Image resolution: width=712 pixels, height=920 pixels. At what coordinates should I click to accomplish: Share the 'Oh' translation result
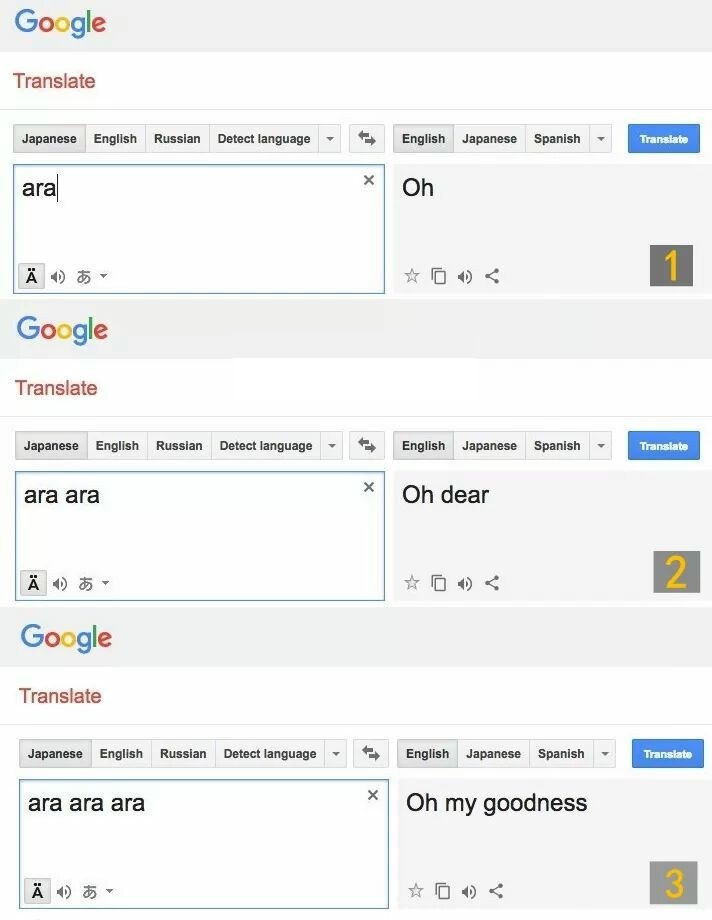[492, 276]
